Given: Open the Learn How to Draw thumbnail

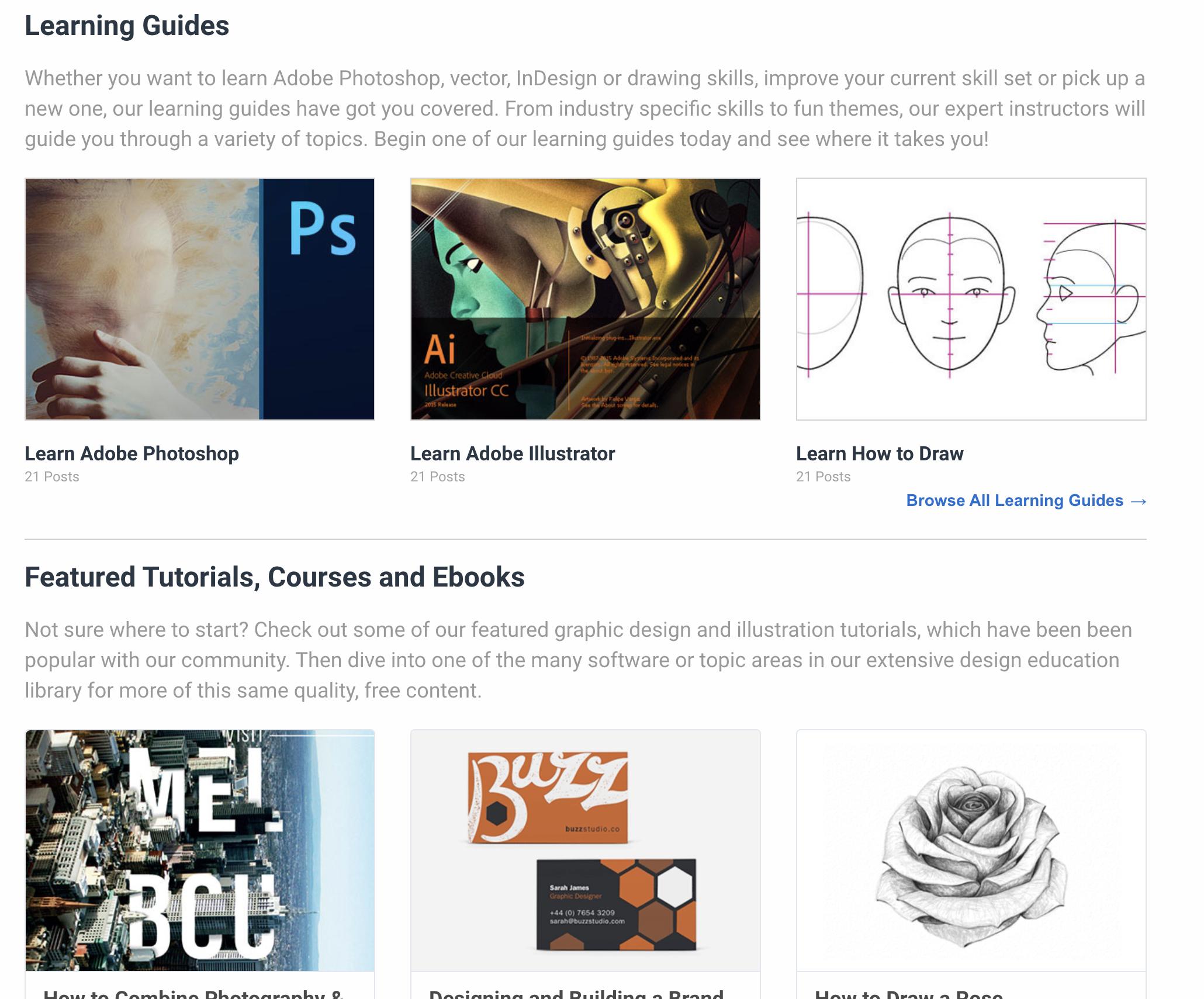Looking at the screenshot, I should (x=971, y=299).
